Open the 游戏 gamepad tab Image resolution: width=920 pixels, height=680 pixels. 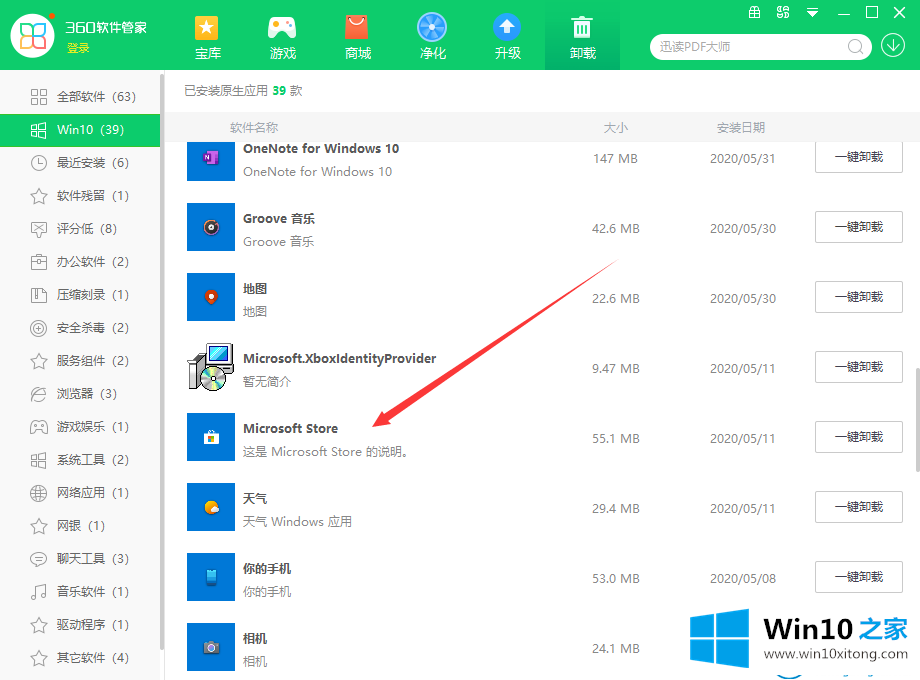282,38
